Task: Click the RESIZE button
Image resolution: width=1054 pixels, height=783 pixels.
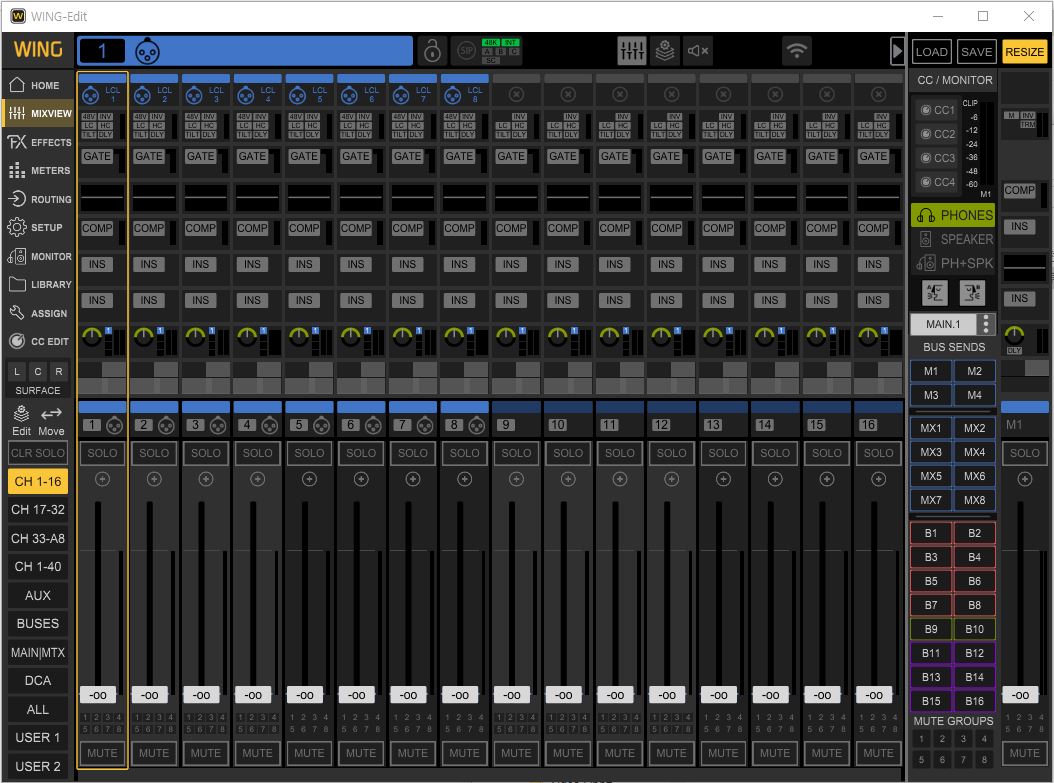Action: click(1024, 52)
